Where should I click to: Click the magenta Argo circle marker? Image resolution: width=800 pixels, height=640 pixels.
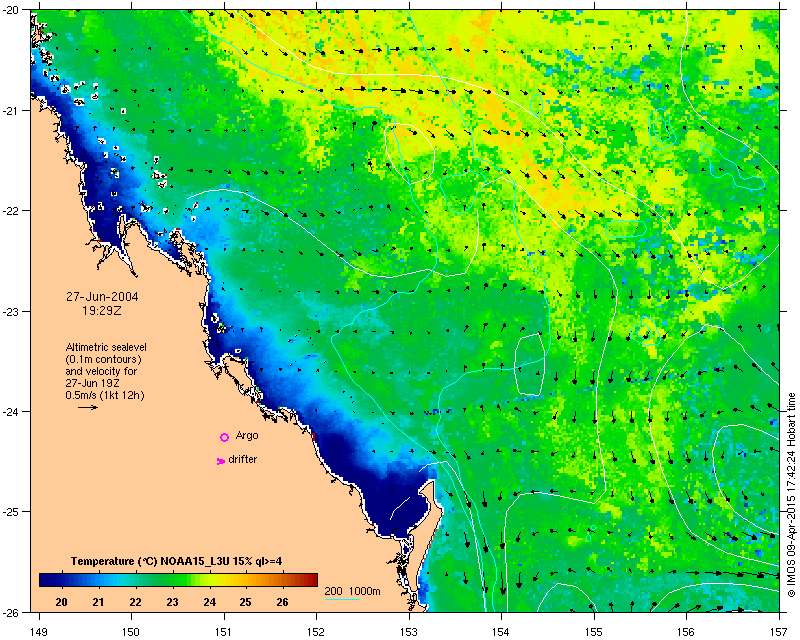pyautogui.click(x=224, y=437)
